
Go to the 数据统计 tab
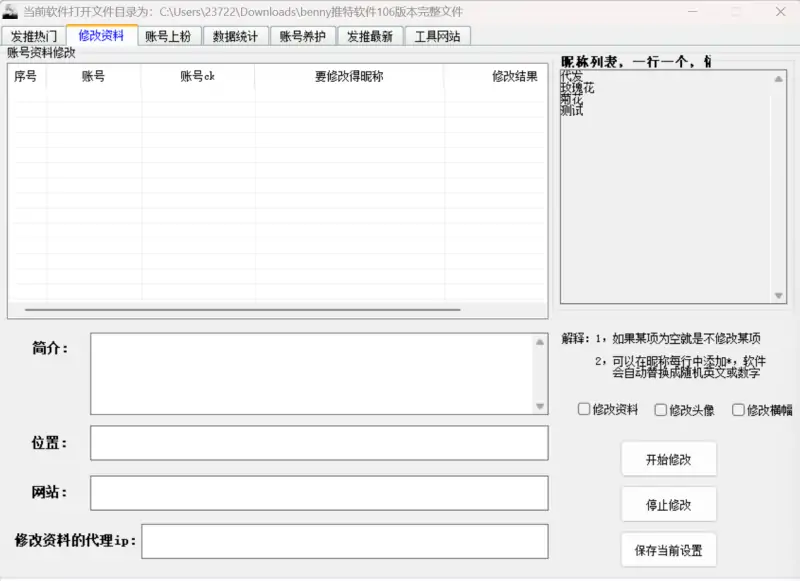coord(235,36)
